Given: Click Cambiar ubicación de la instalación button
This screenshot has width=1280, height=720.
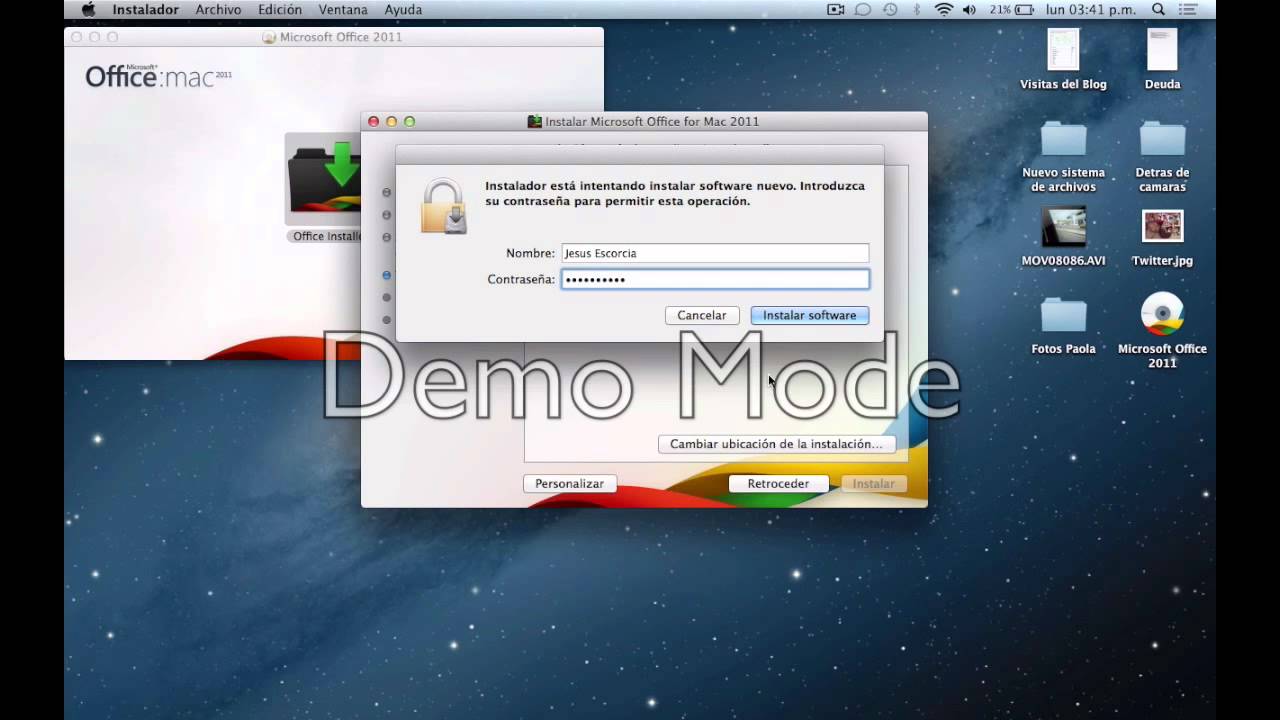Looking at the screenshot, I should coord(776,444).
